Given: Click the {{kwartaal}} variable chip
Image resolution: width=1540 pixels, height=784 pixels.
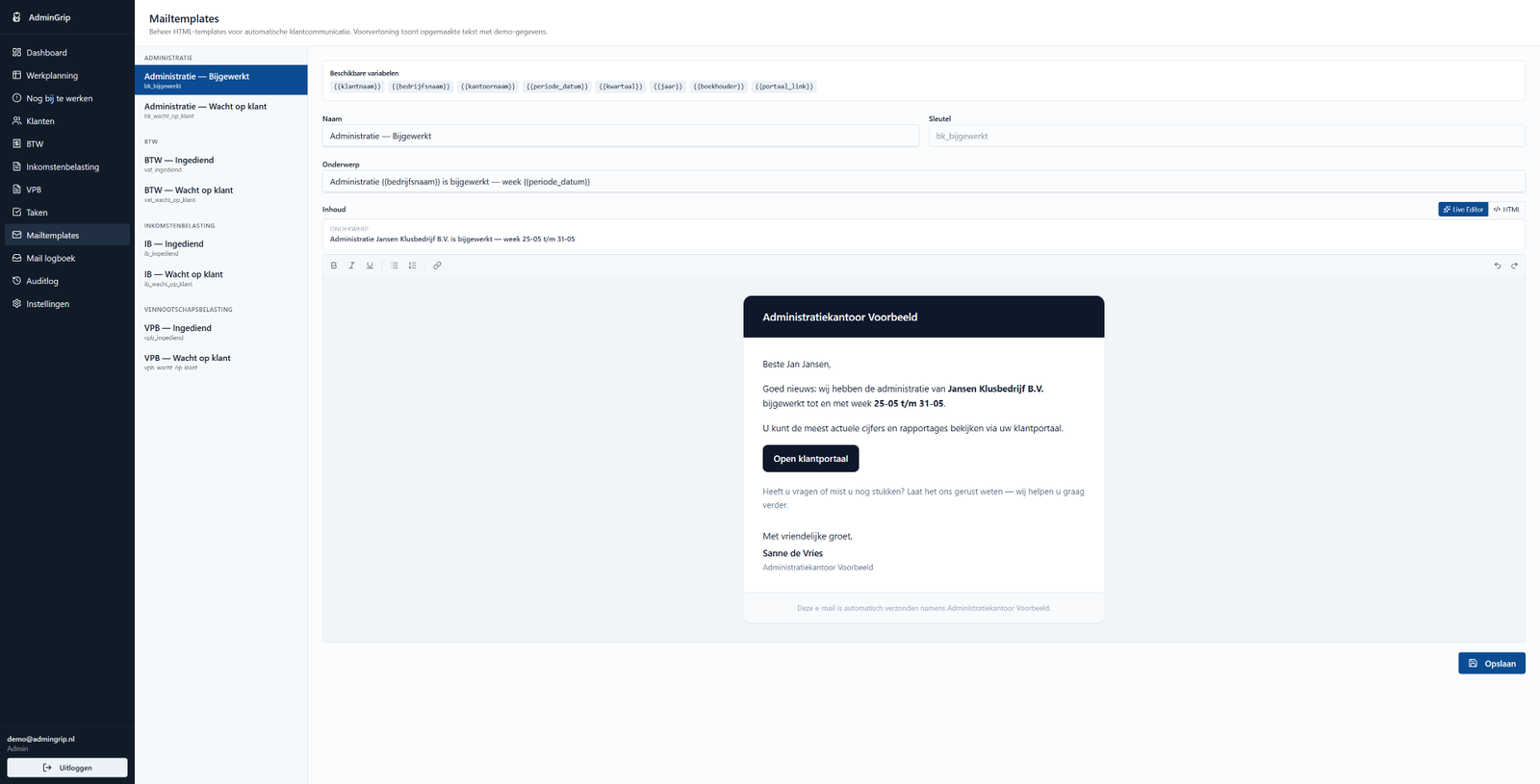Looking at the screenshot, I should tap(621, 87).
